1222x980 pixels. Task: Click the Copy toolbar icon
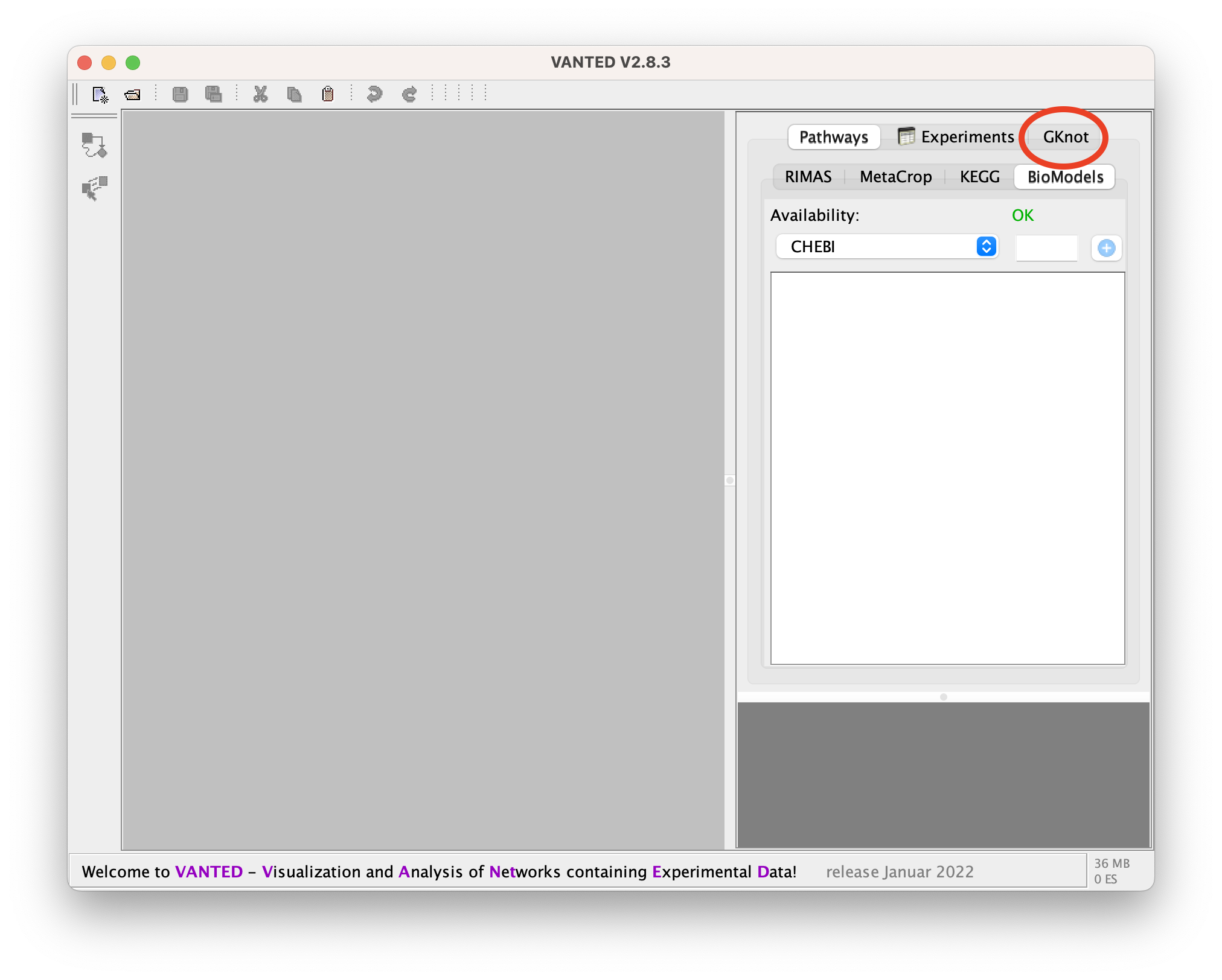[294, 95]
